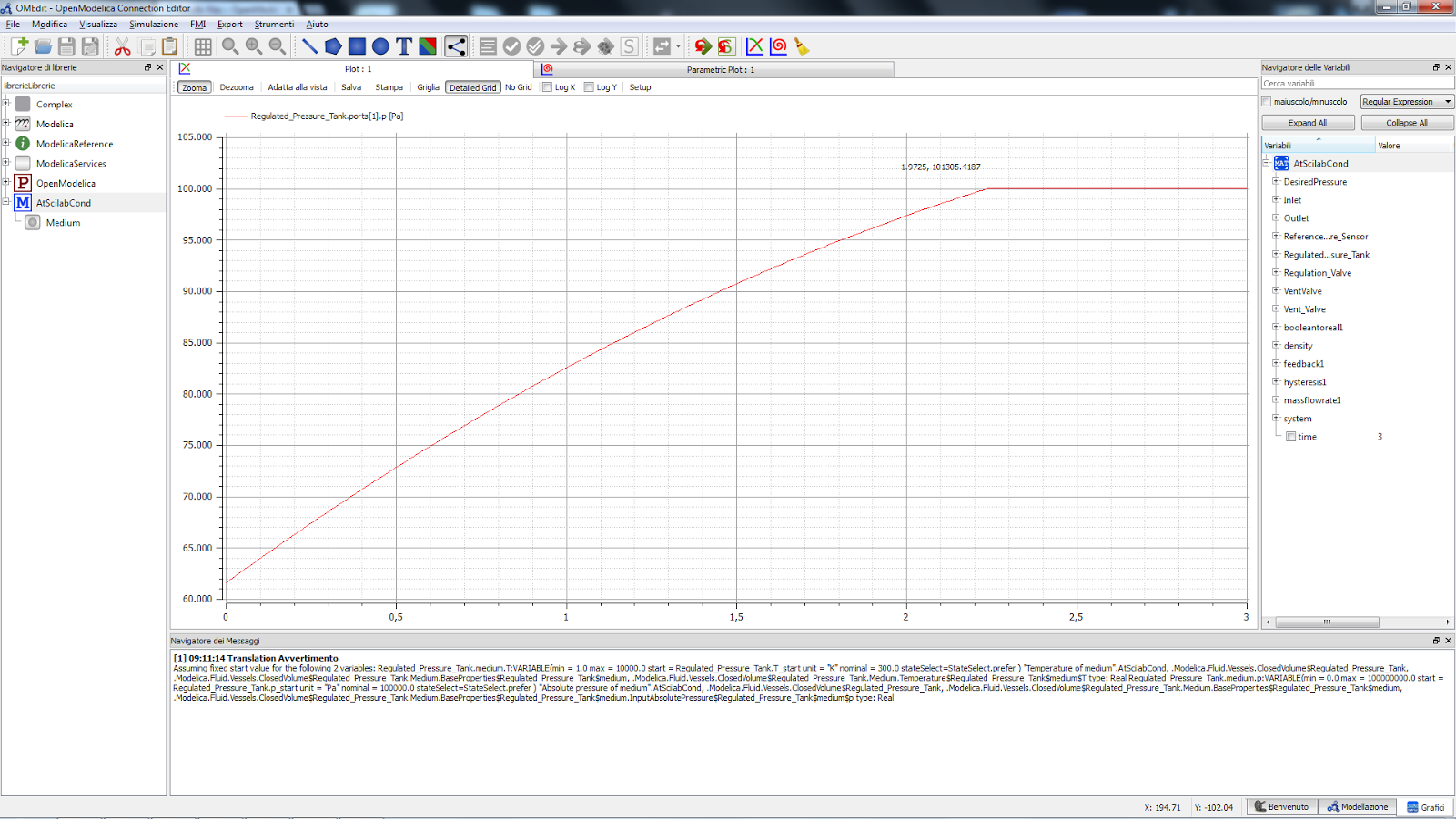1456x819 pixels.
Task: Click the Variables browser horizontal scrollbar
Action: point(1328,622)
